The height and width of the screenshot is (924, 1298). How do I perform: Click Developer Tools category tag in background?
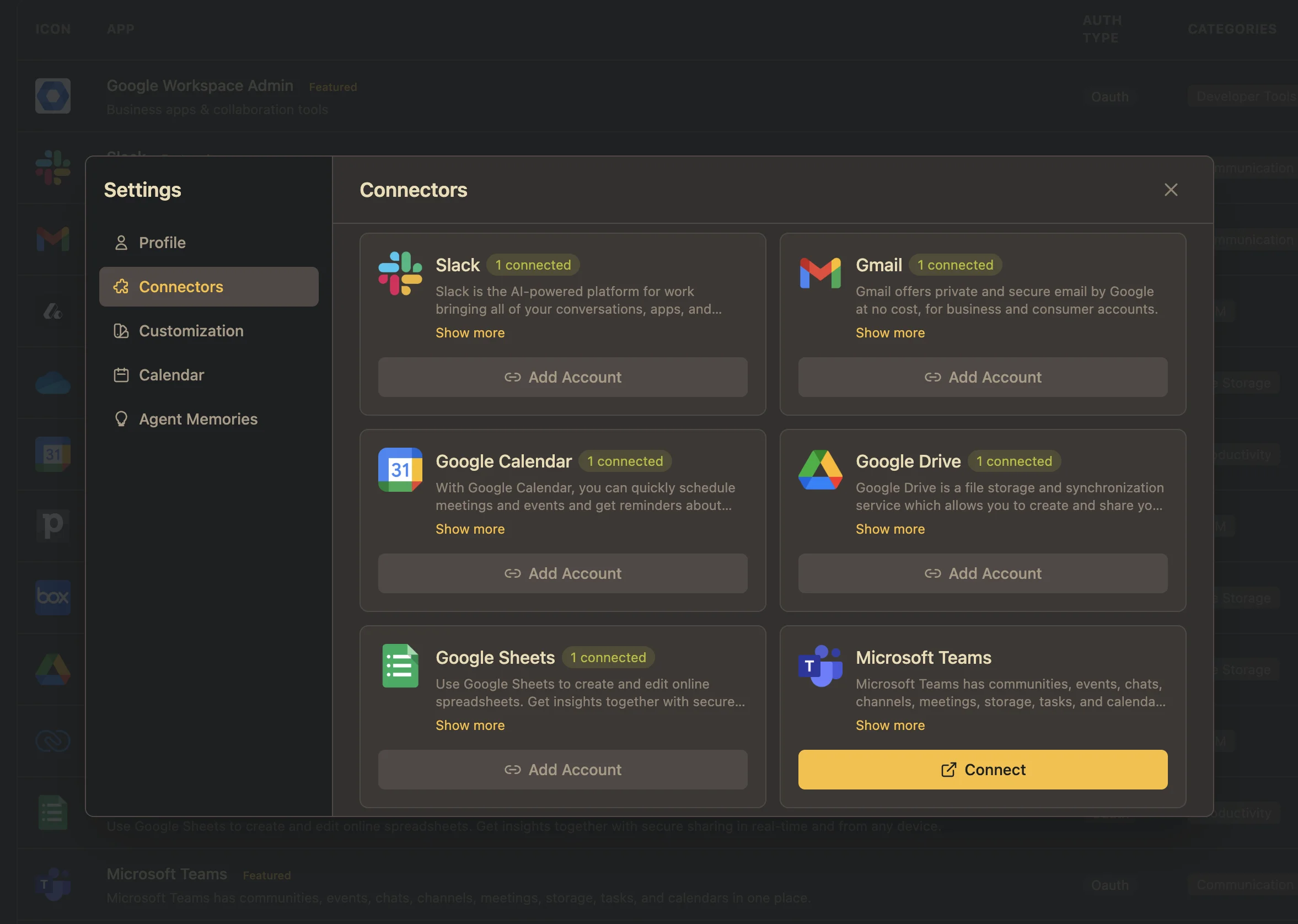pos(1244,96)
